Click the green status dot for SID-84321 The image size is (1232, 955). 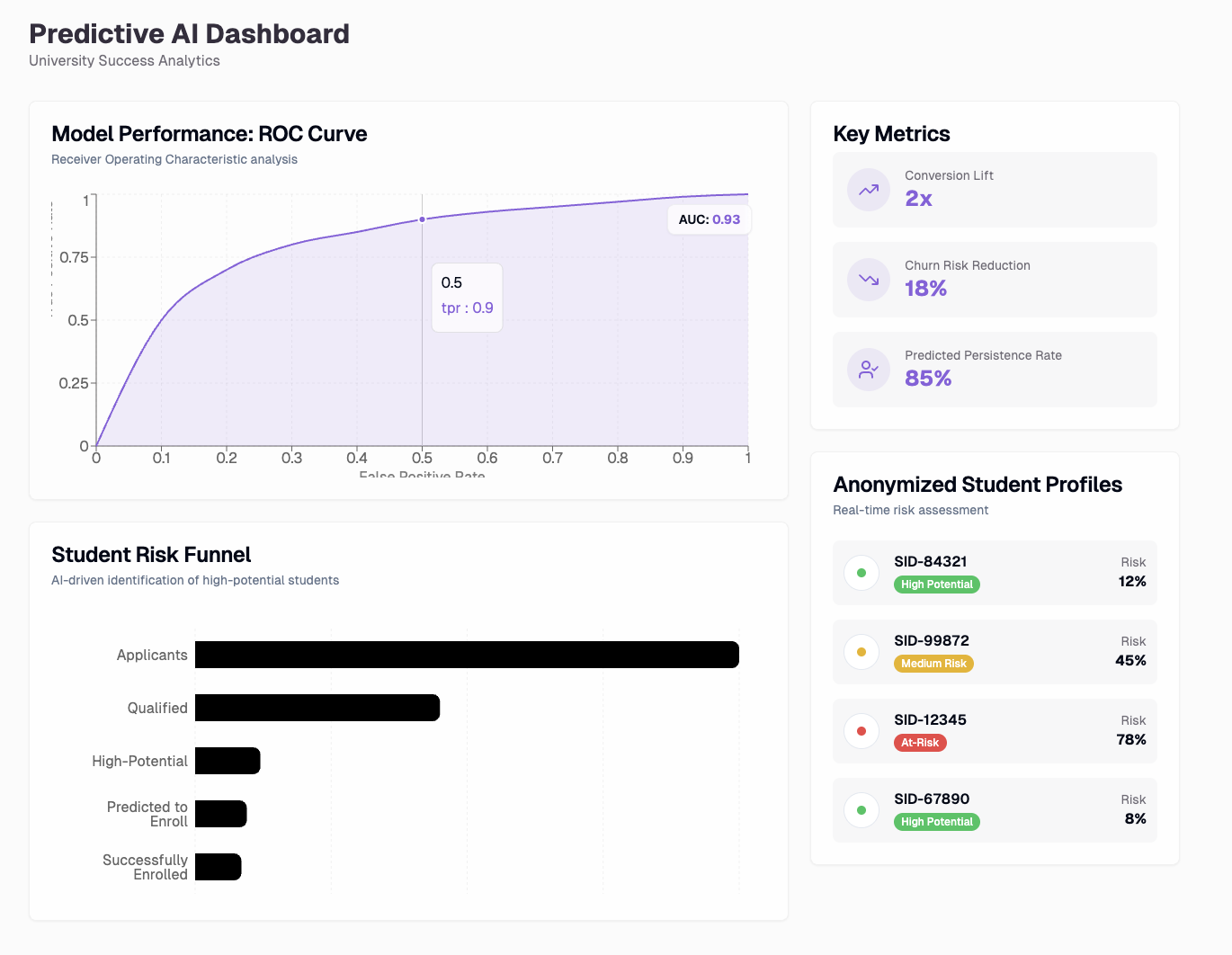tap(862, 573)
